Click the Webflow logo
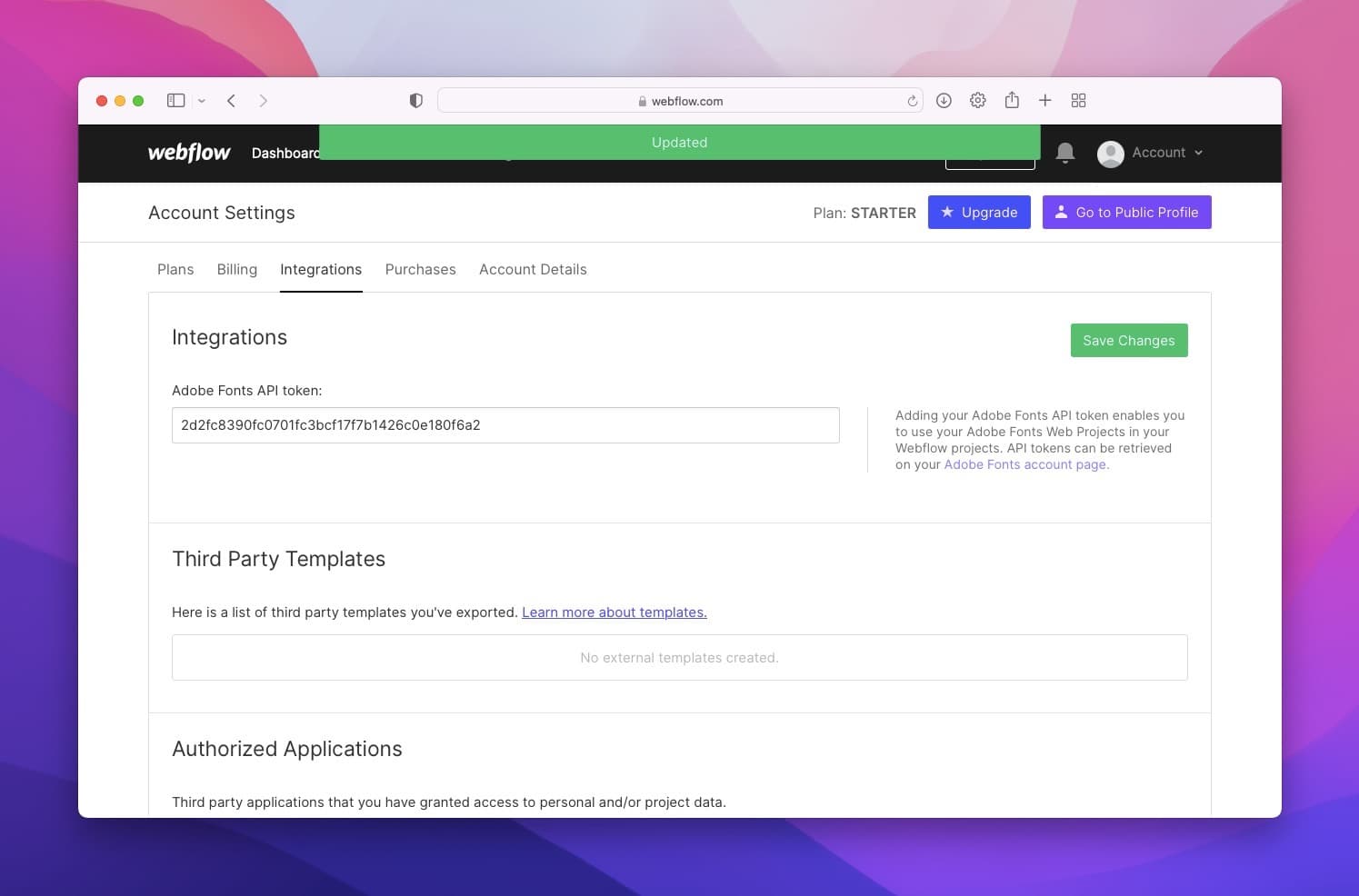1359x896 pixels. click(x=189, y=153)
